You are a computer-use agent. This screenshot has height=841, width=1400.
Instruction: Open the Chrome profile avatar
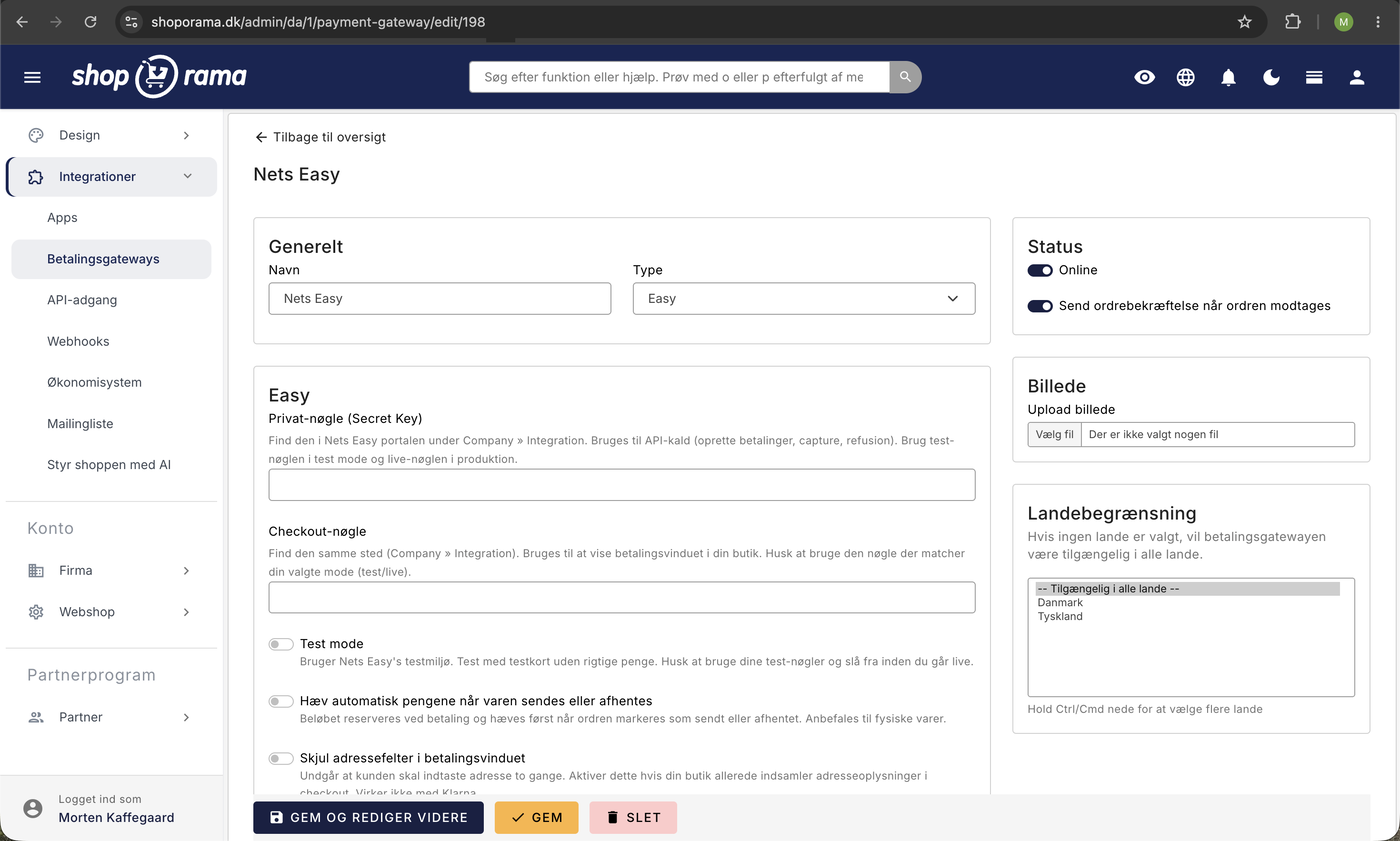1343,21
